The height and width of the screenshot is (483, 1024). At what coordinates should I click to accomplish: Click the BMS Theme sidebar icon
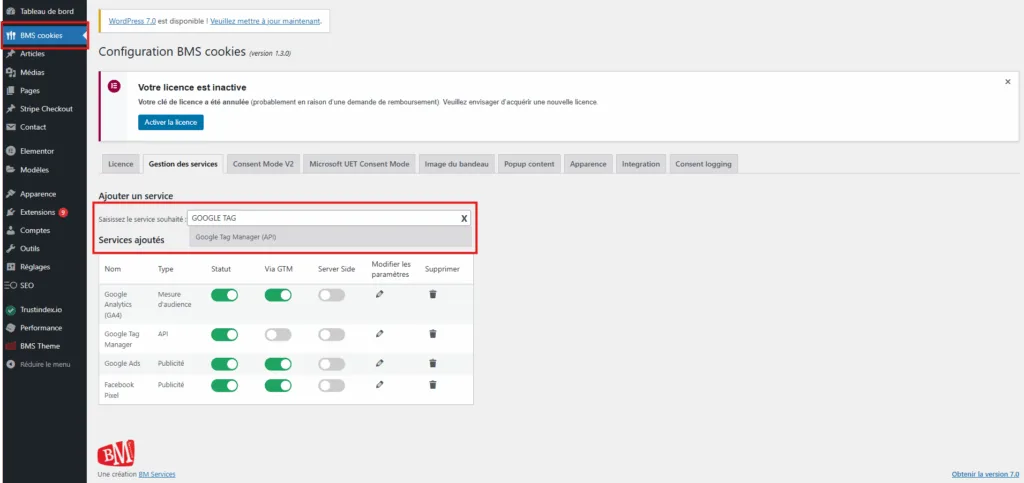[x=10, y=346]
